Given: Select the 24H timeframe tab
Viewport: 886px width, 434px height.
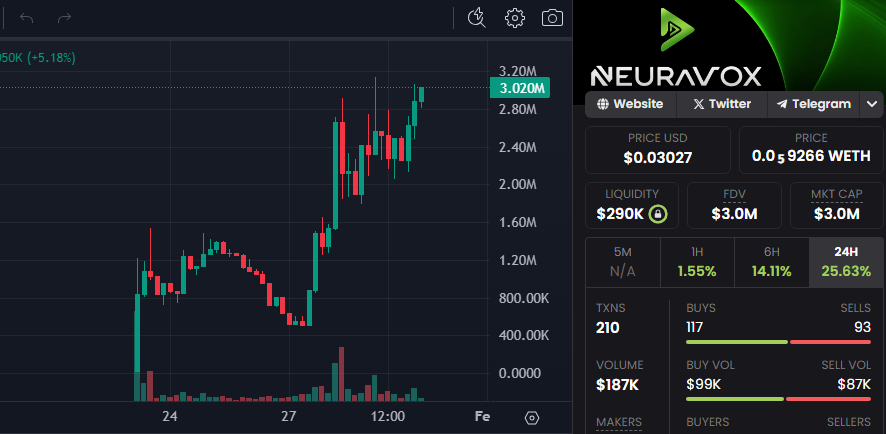Looking at the screenshot, I should coord(846,262).
